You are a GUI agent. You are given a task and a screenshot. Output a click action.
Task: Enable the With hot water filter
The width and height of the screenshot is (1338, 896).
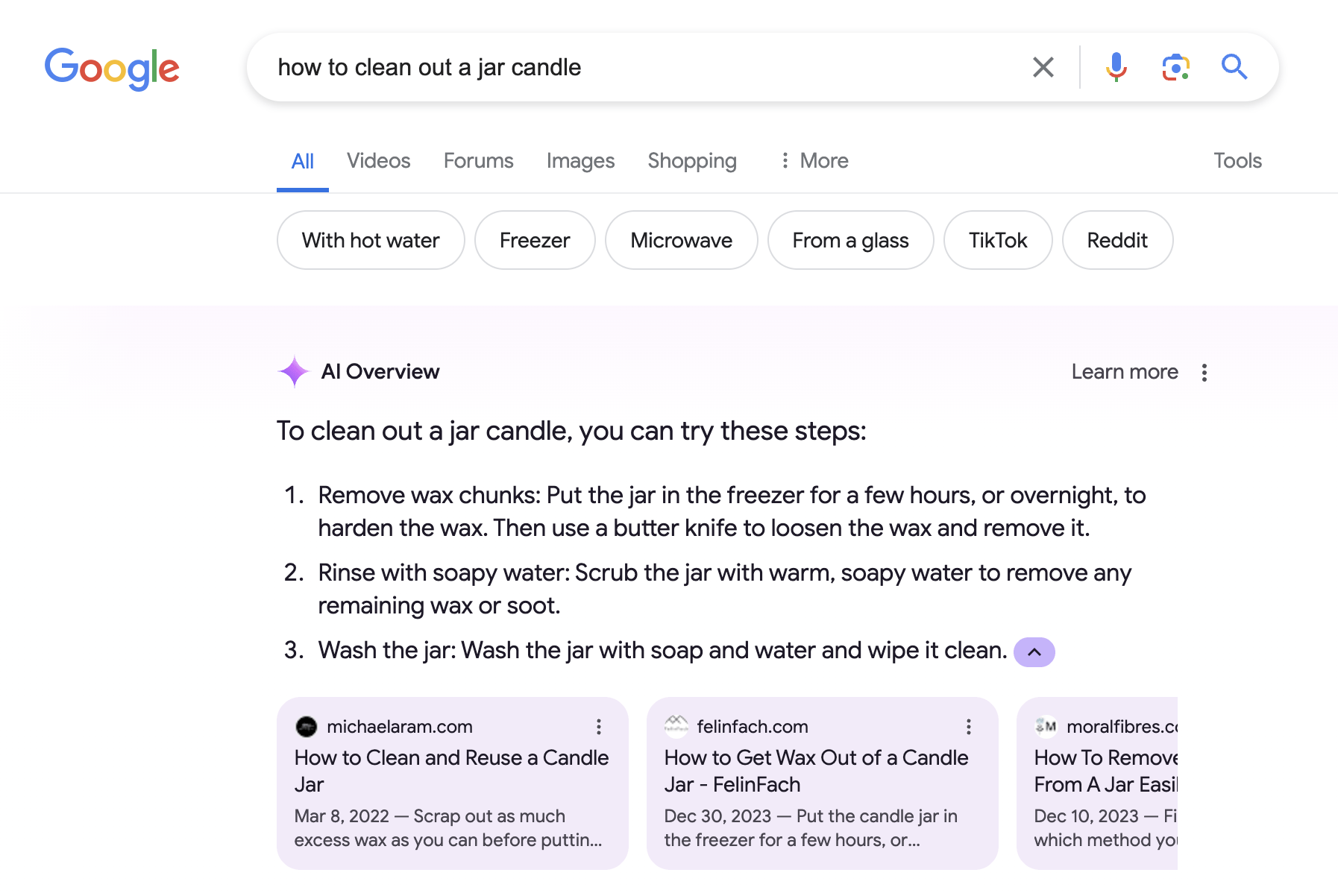371,240
